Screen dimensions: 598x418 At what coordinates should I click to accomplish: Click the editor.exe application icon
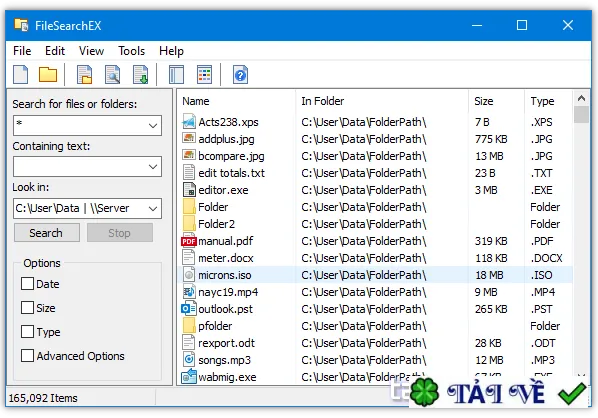pyautogui.click(x=189, y=190)
